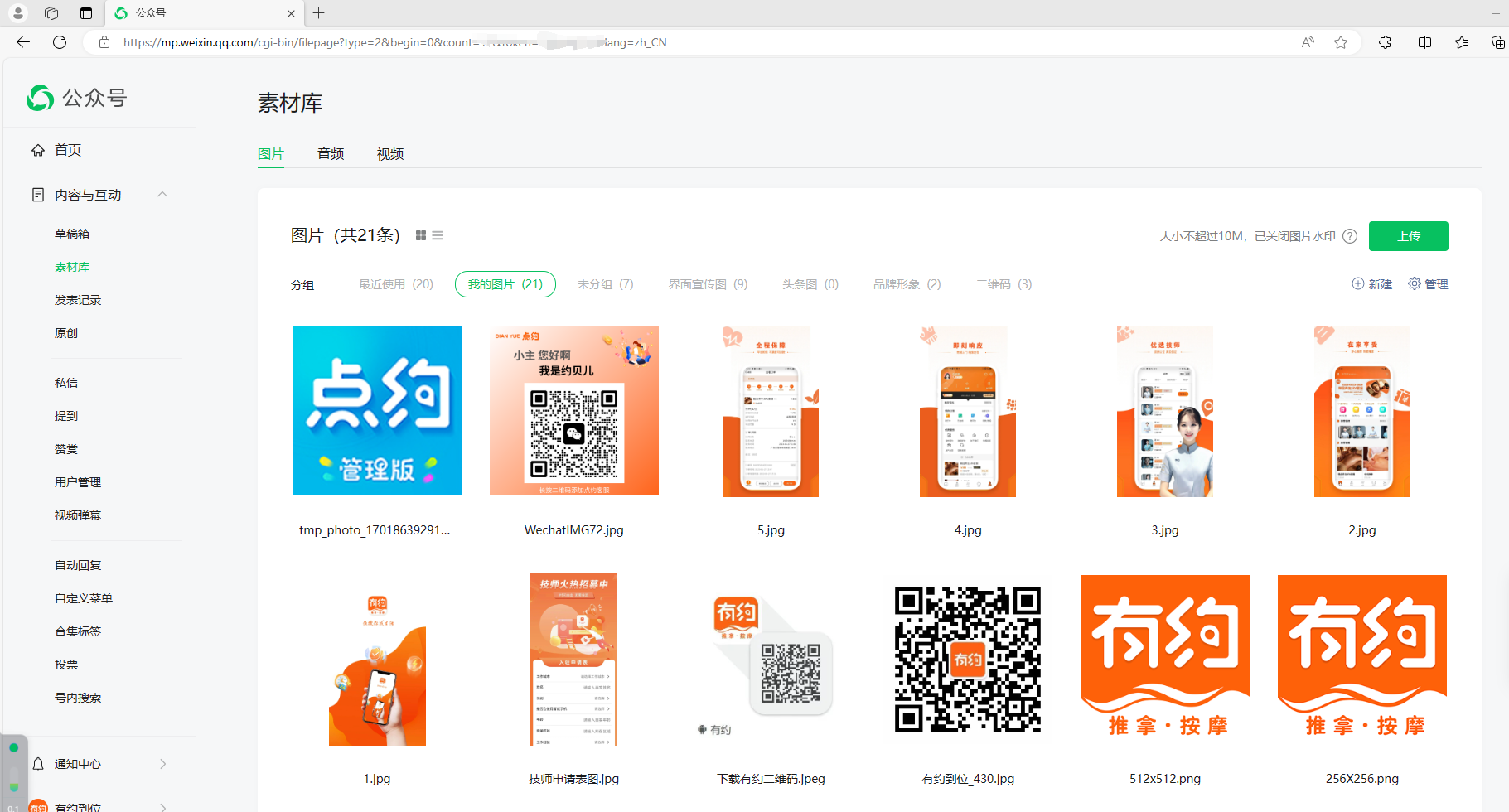Open the browser workspaces icon
This screenshot has height=812, width=1509.
[51, 13]
